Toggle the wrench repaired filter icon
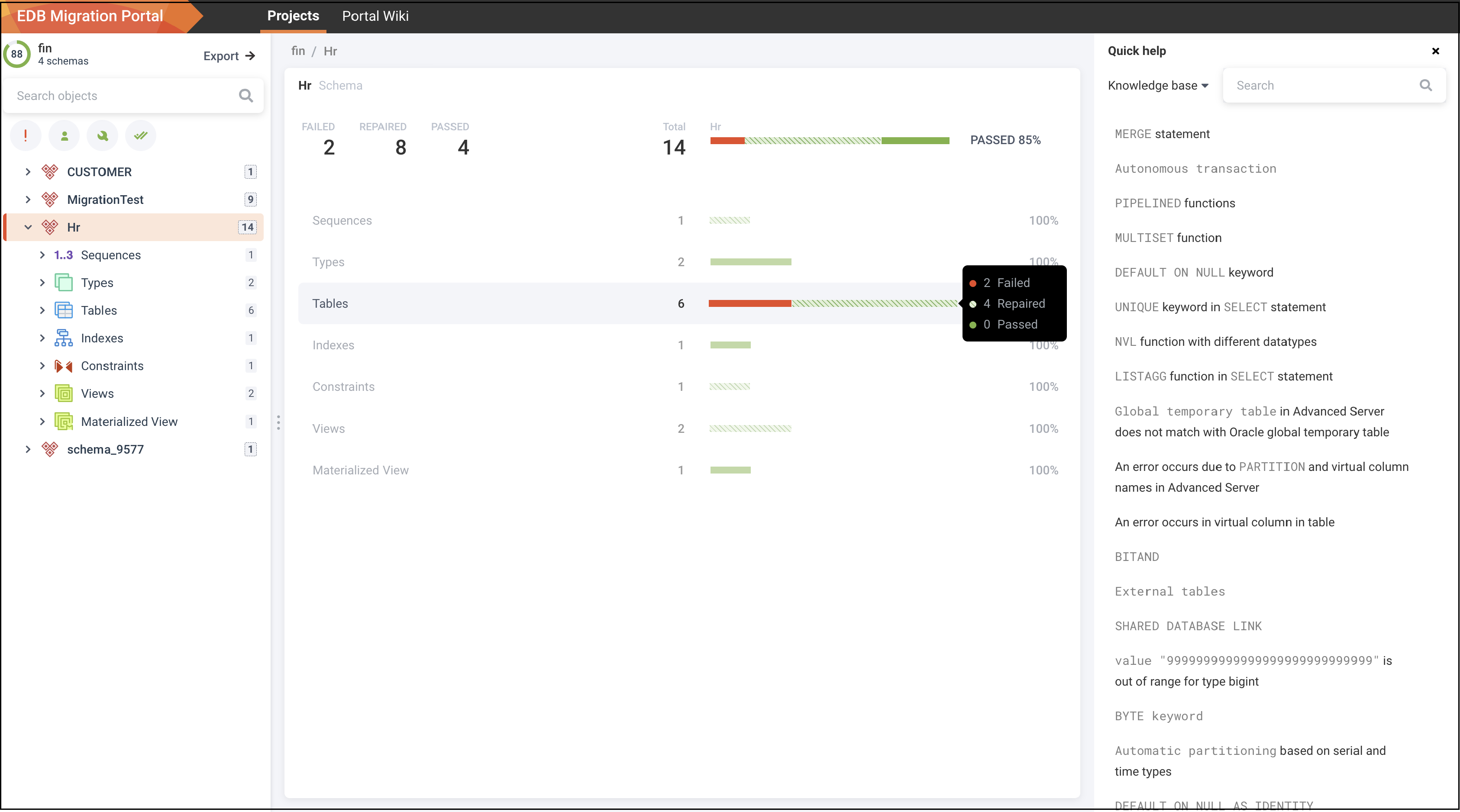The height and width of the screenshot is (812, 1460). [x=103, y=135]
